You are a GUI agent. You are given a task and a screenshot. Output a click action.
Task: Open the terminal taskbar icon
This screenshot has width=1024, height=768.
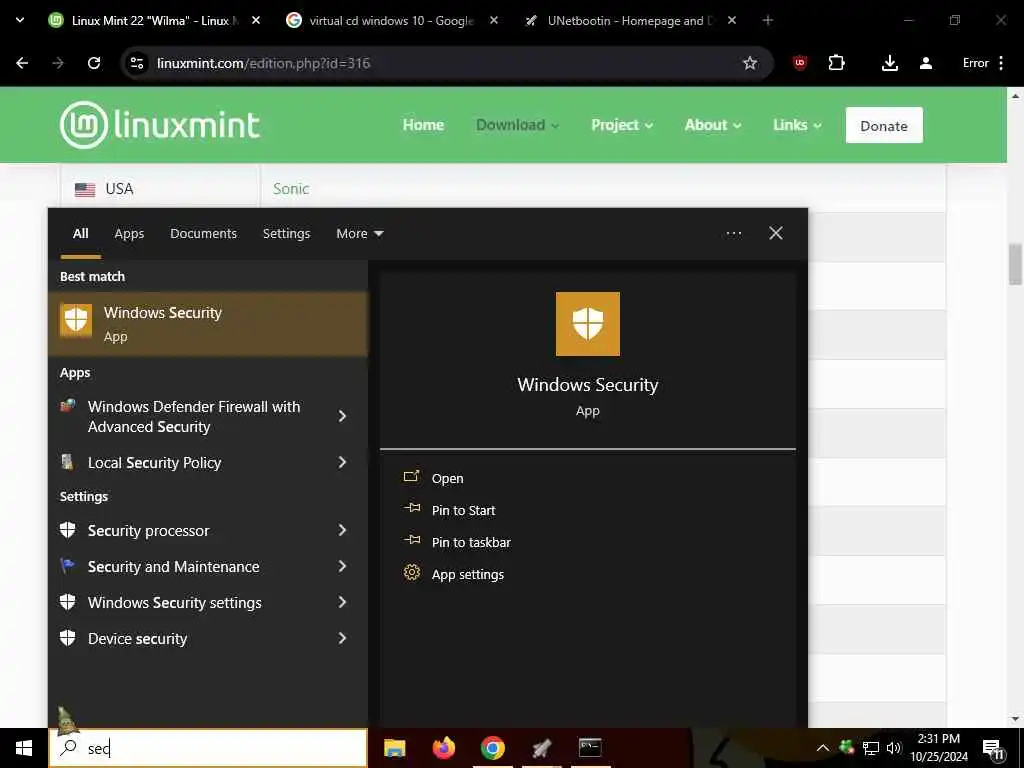tap(590, 748)
